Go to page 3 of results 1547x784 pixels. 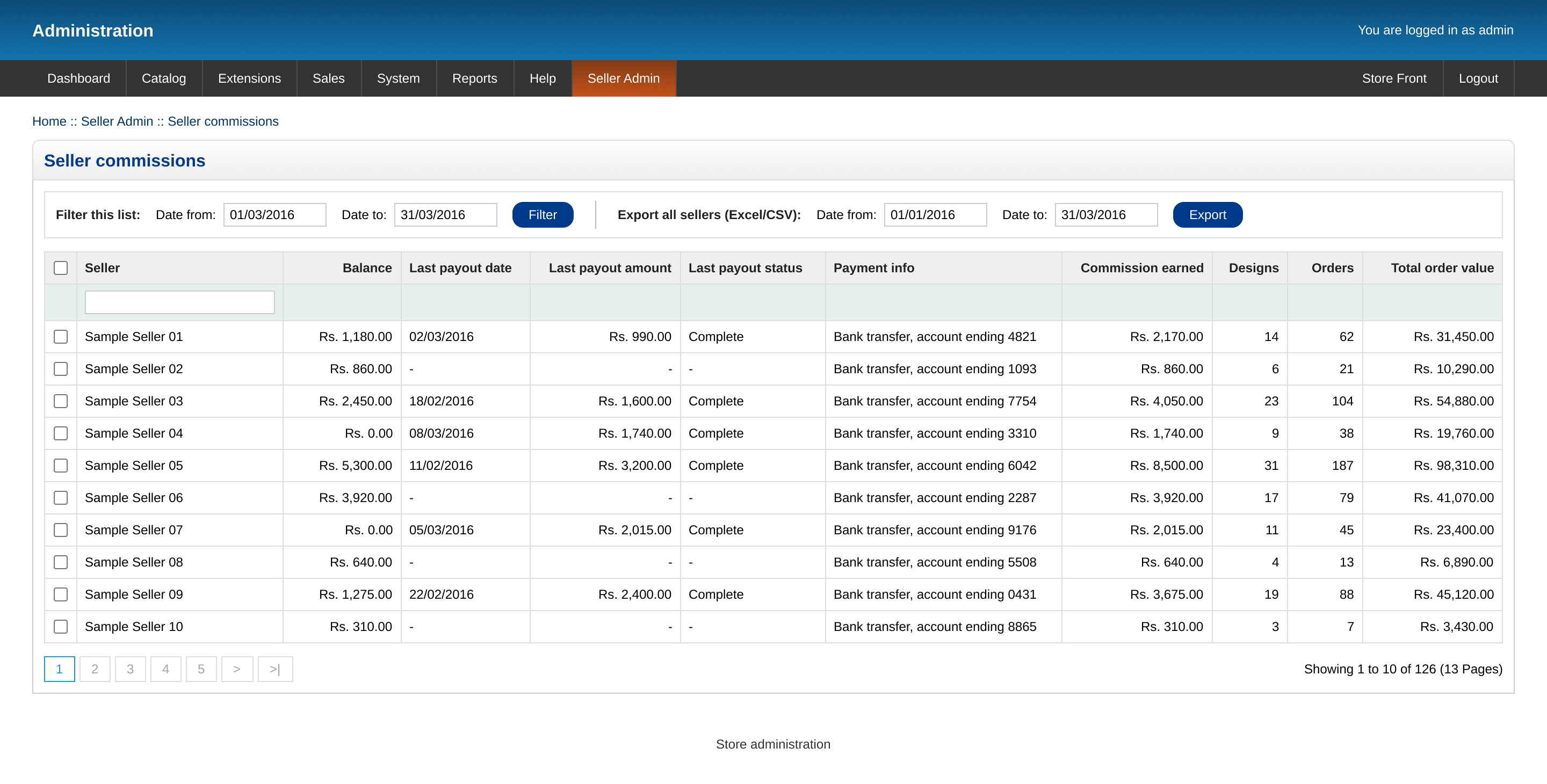tap(131, 669)
